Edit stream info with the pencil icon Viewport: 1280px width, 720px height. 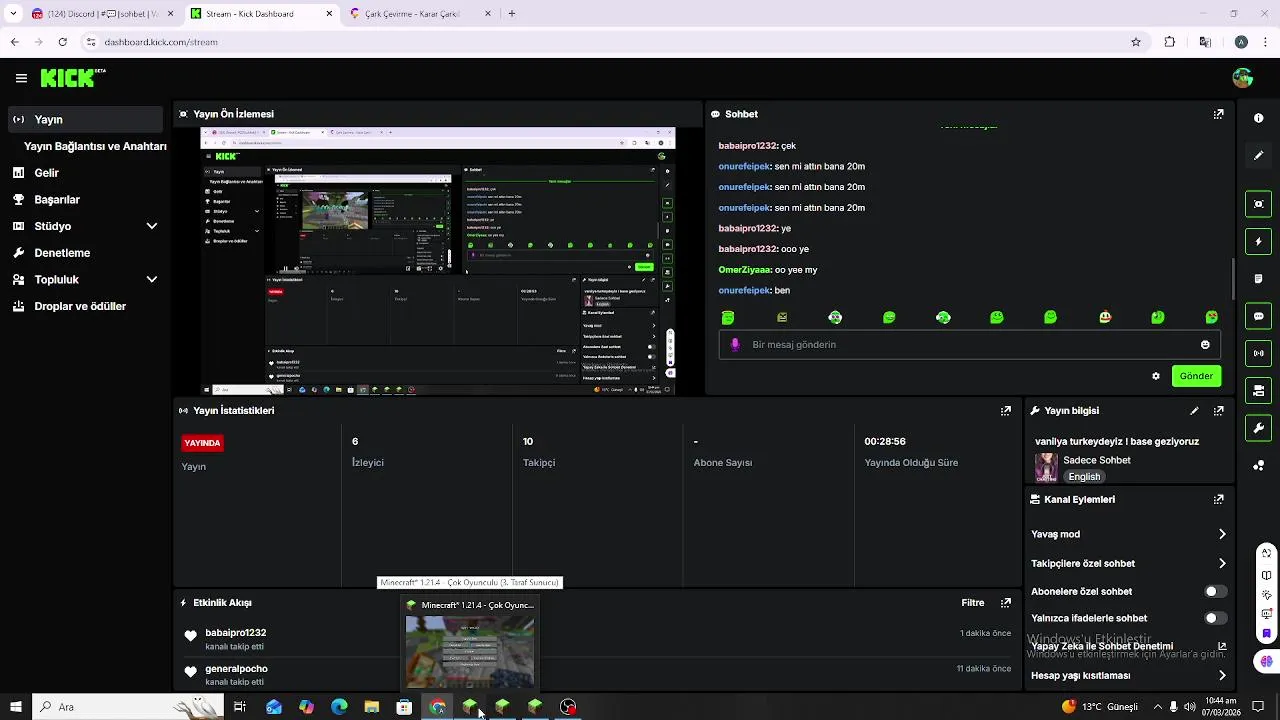1194,410
